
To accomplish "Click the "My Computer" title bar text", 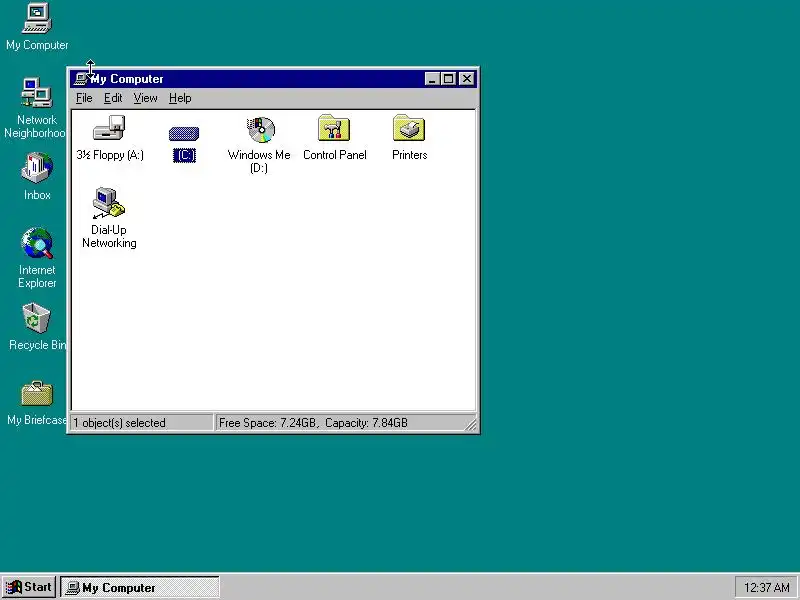I will point(127,79).
